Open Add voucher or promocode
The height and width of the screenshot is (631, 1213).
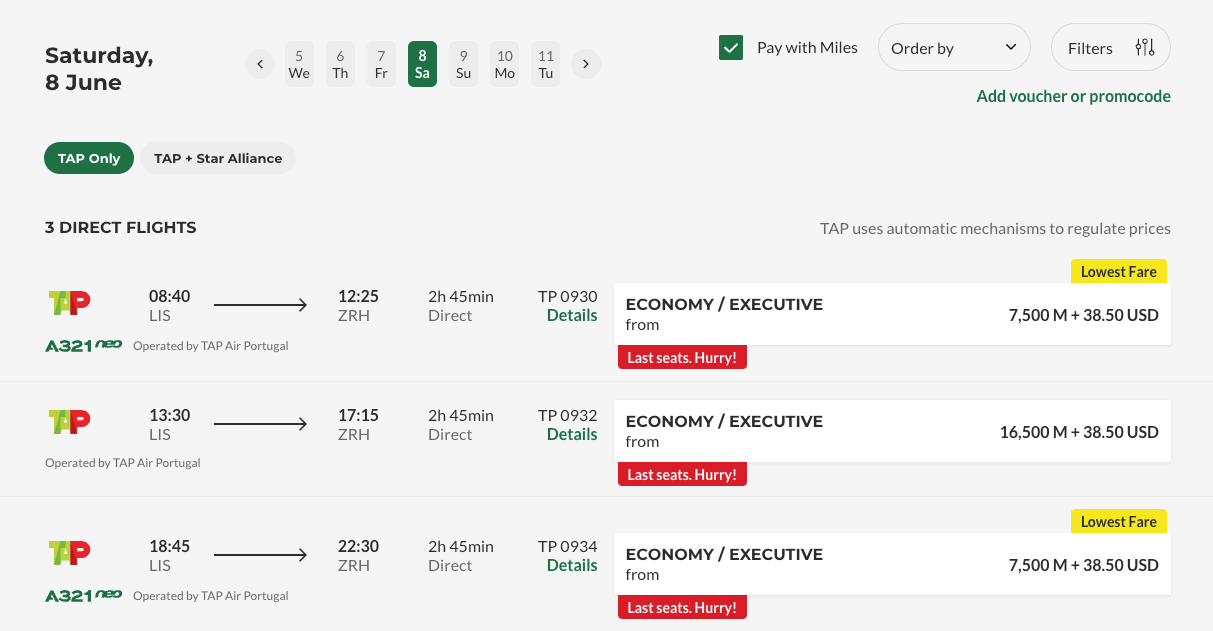(1073, 96)
